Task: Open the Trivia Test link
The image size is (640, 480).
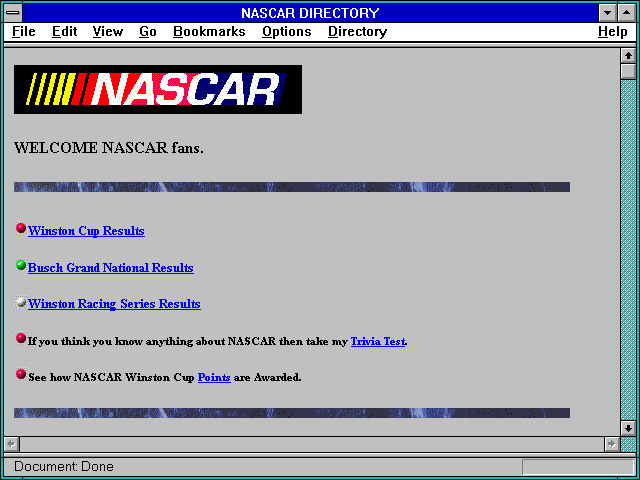Action: [378, 341]
